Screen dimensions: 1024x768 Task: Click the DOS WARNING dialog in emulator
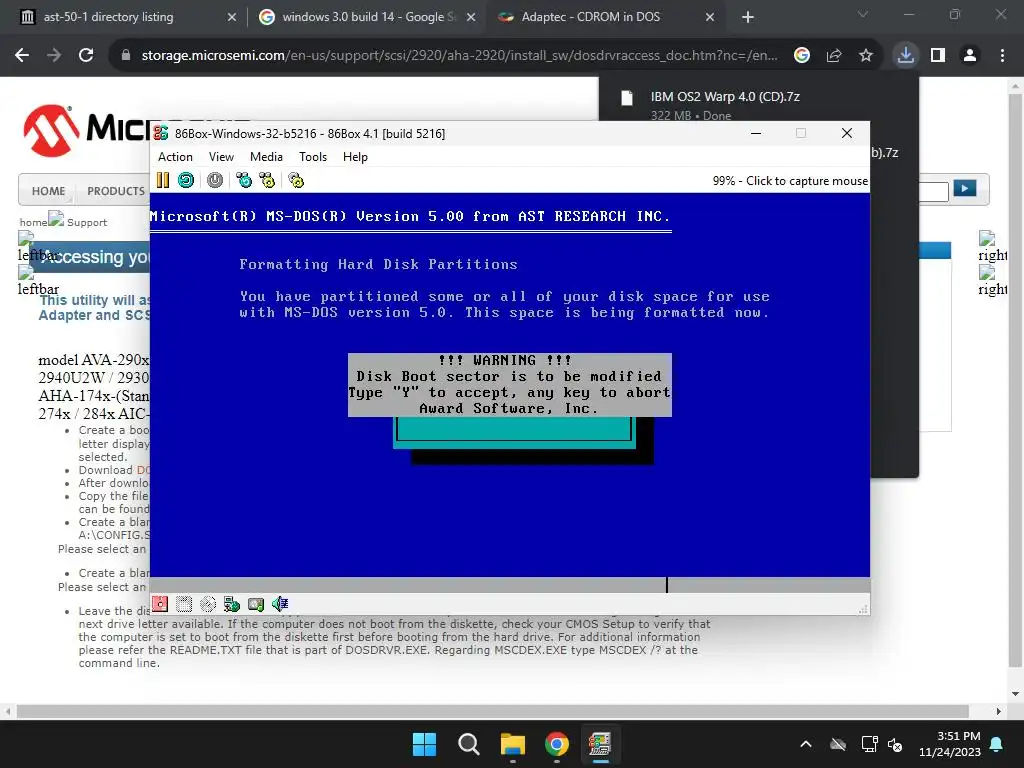pyautogui.click(x=509, y=385)
